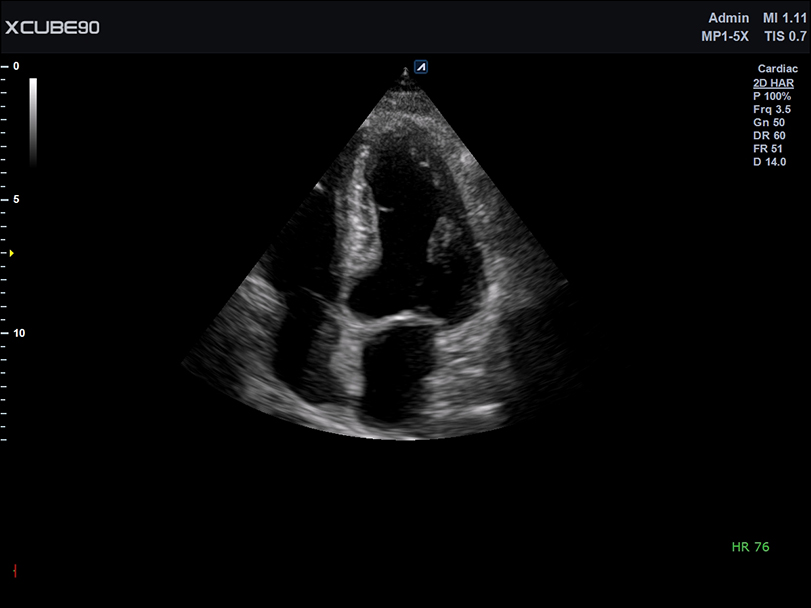
Task: Open the DR 60 dynamic range selector
Action: [770, 134]
